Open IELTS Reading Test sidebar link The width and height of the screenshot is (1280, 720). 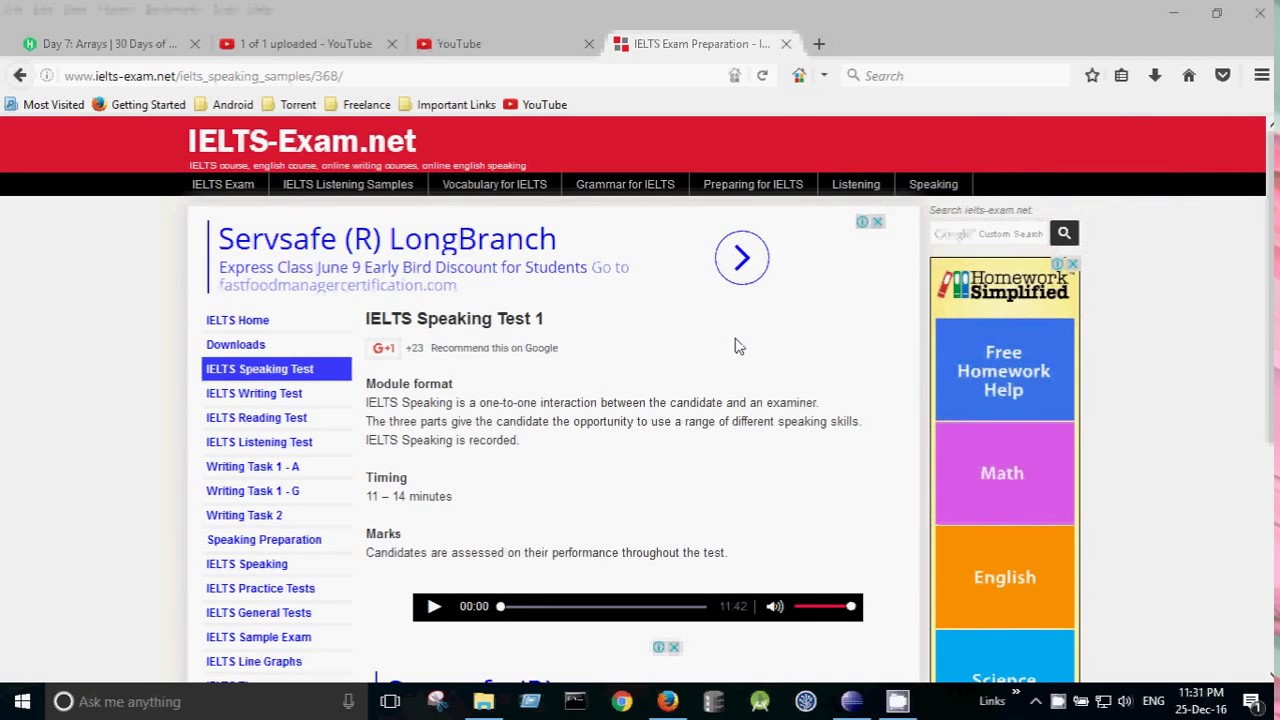tap(256, 417)
